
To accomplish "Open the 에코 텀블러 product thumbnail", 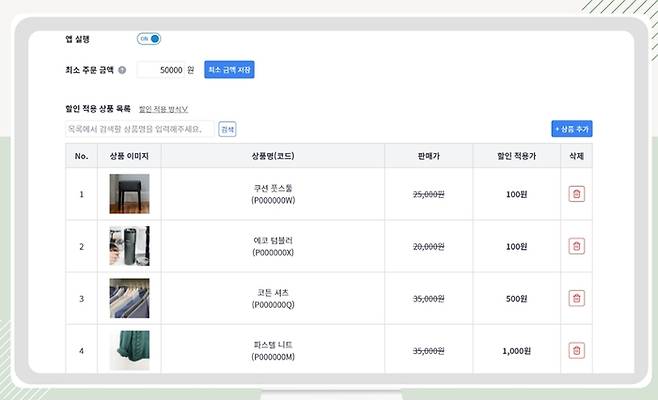I will (x=129, y=246).
